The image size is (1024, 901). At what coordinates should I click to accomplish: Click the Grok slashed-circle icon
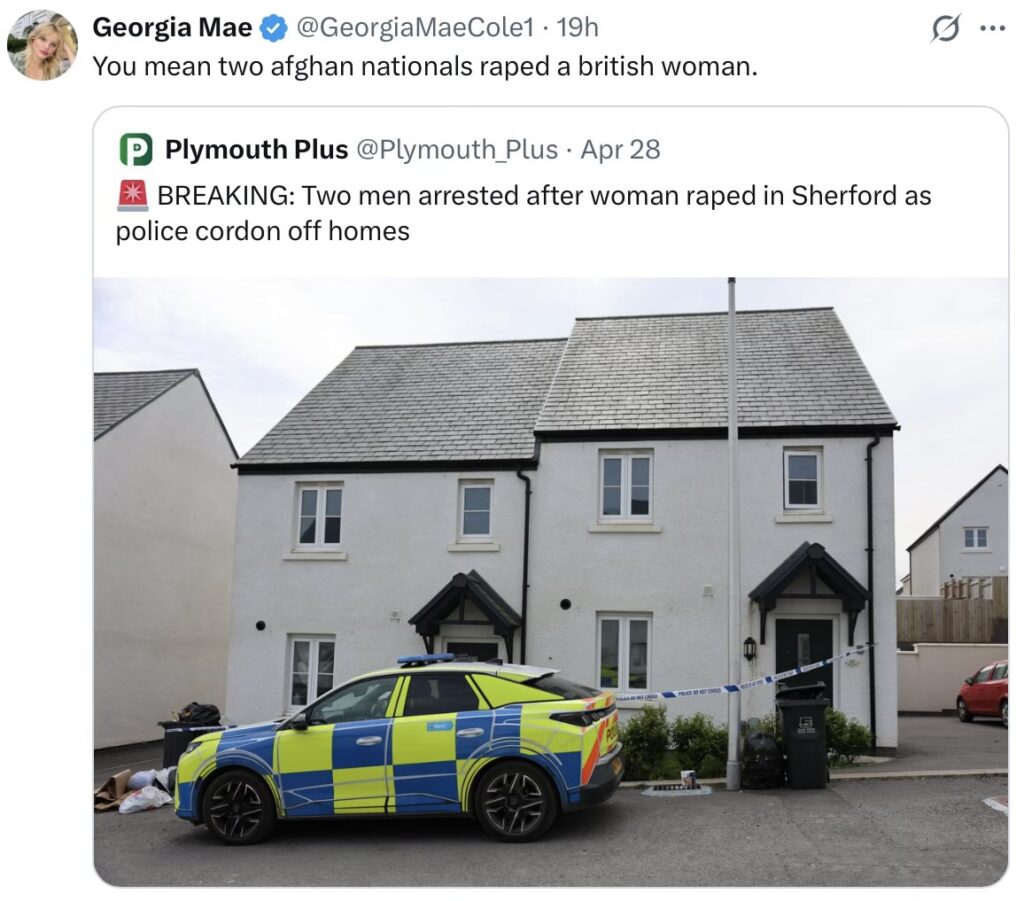945,29
